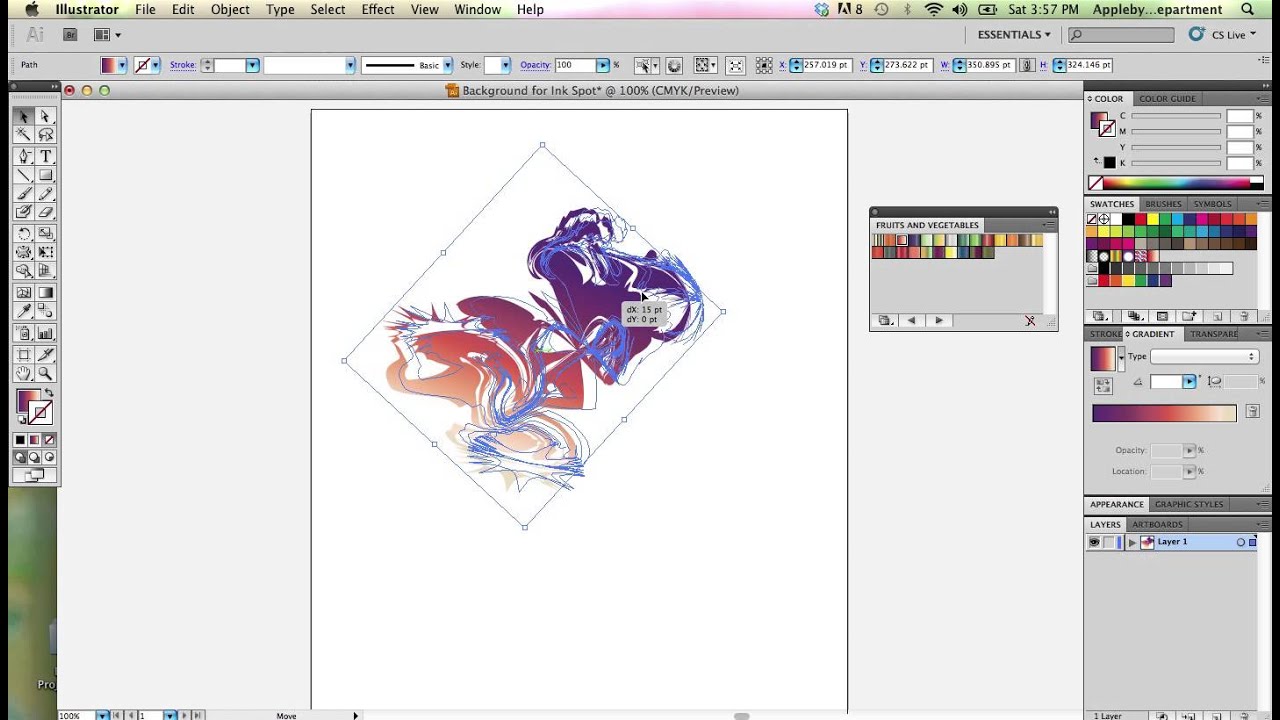Click the Illustrator search field
This screenshot has width=1280, height=720.
[1121, 35]
